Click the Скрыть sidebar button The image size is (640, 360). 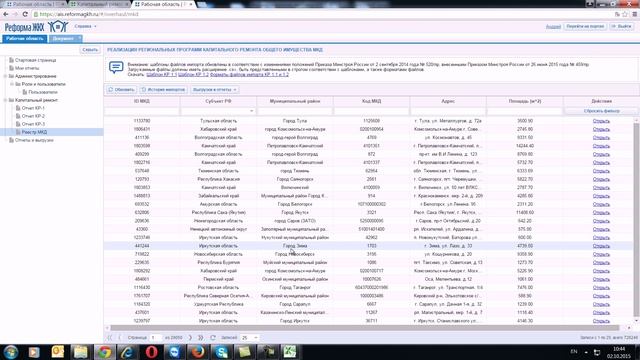(x=90, y=50)
